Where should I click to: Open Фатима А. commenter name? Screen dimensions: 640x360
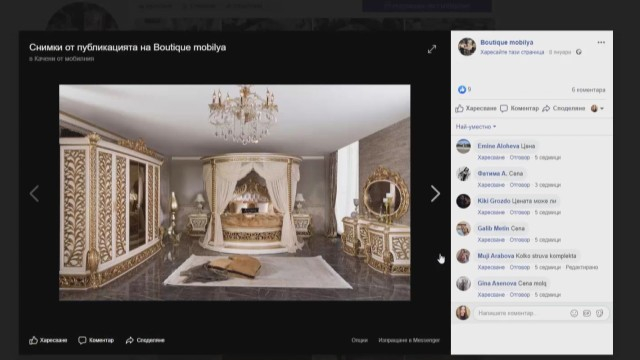(491, 173)
